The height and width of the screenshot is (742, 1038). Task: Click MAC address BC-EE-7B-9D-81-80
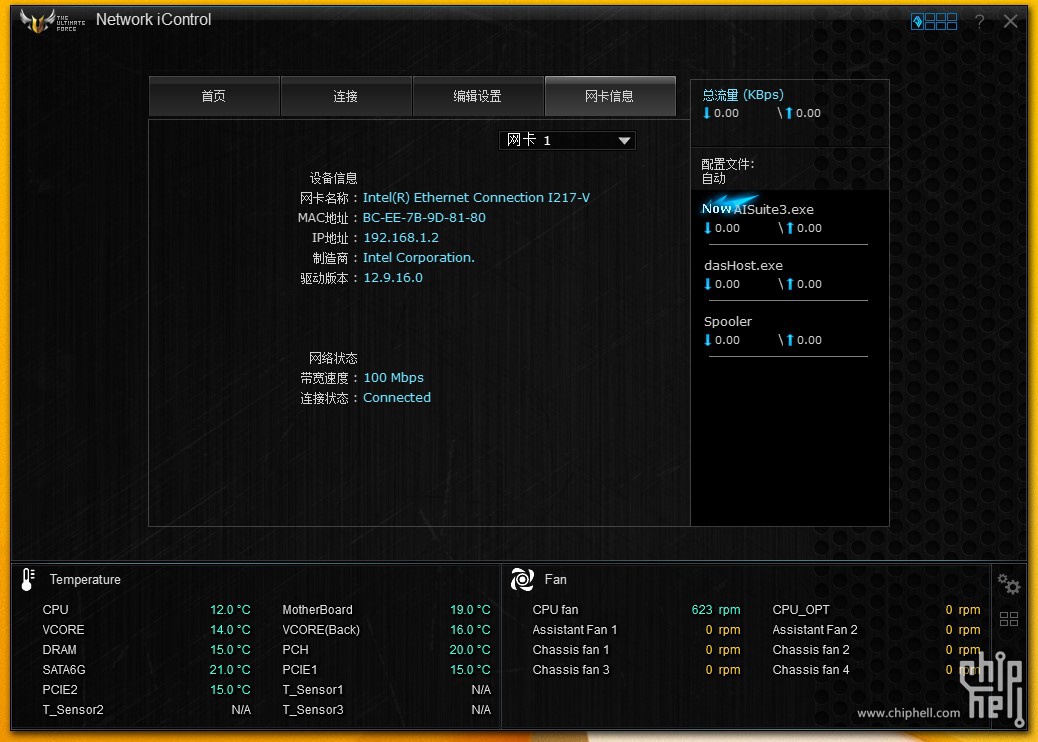[x=424, y=218]
